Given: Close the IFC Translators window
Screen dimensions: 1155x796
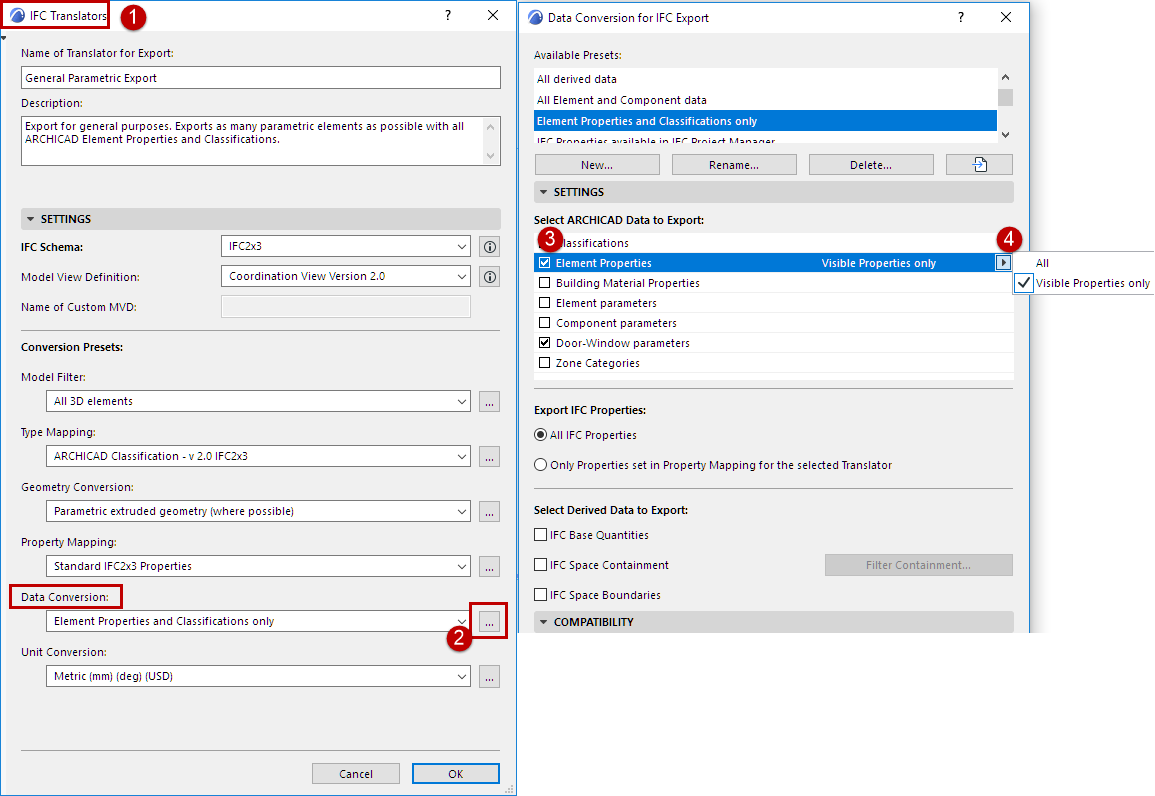Looking at the screenshot, I should click(x=493, y=15).
